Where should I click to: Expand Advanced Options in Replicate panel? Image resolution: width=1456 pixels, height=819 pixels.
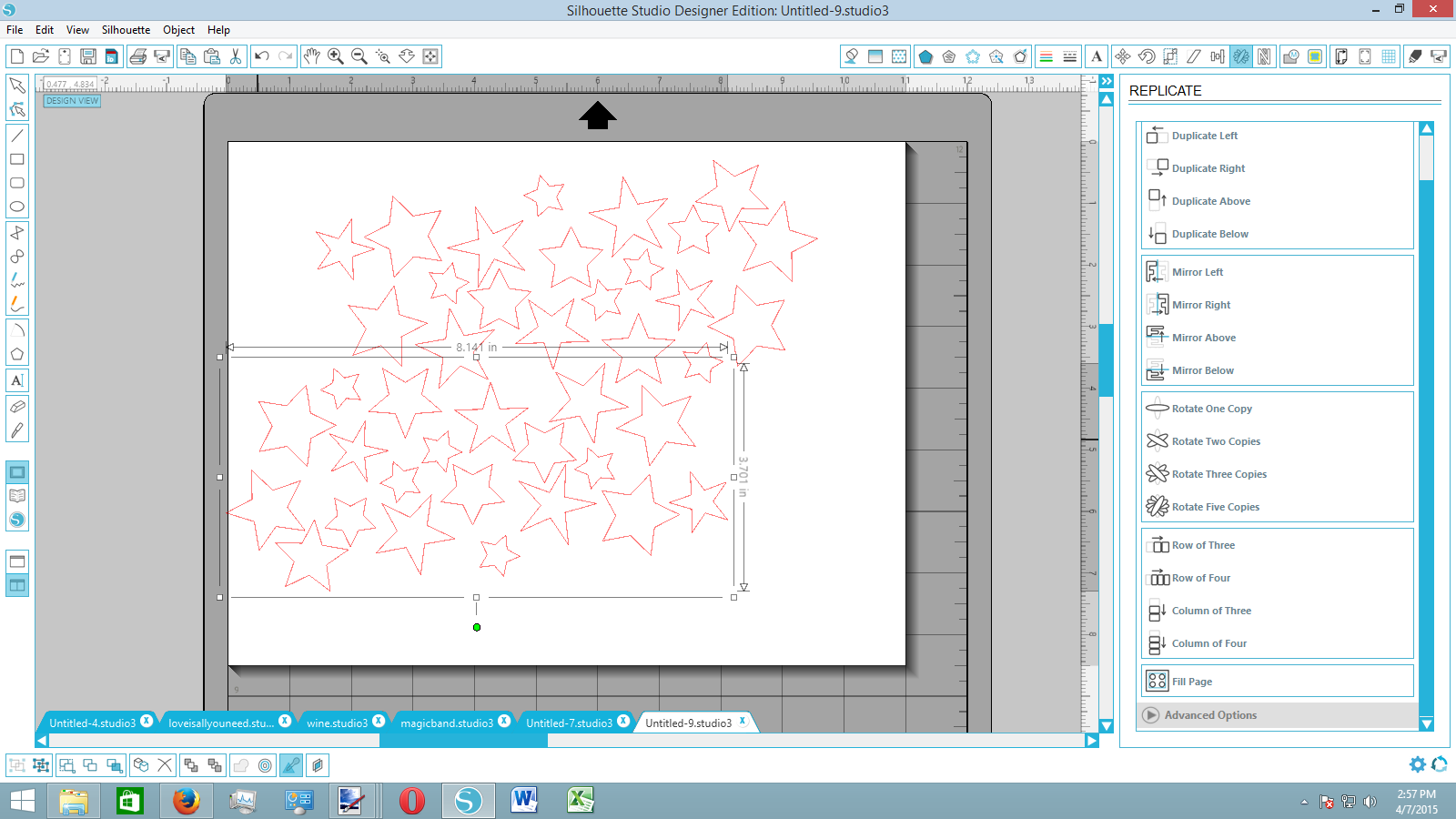pos(1279,715)
